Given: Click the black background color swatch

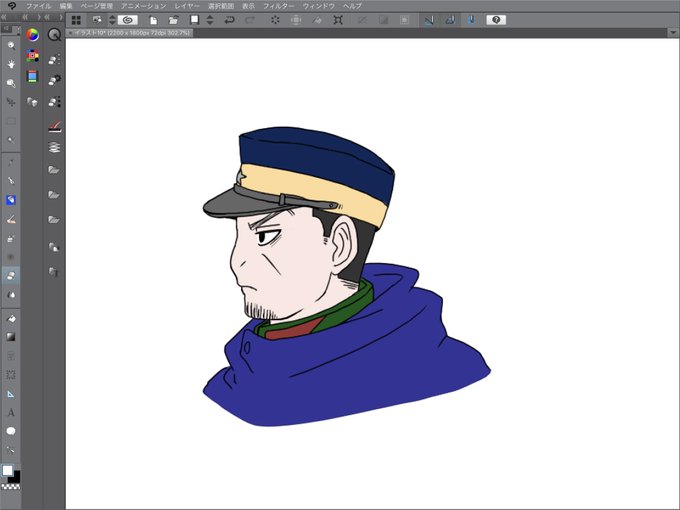Looking at the screenshot, I should tap(16, 478).
